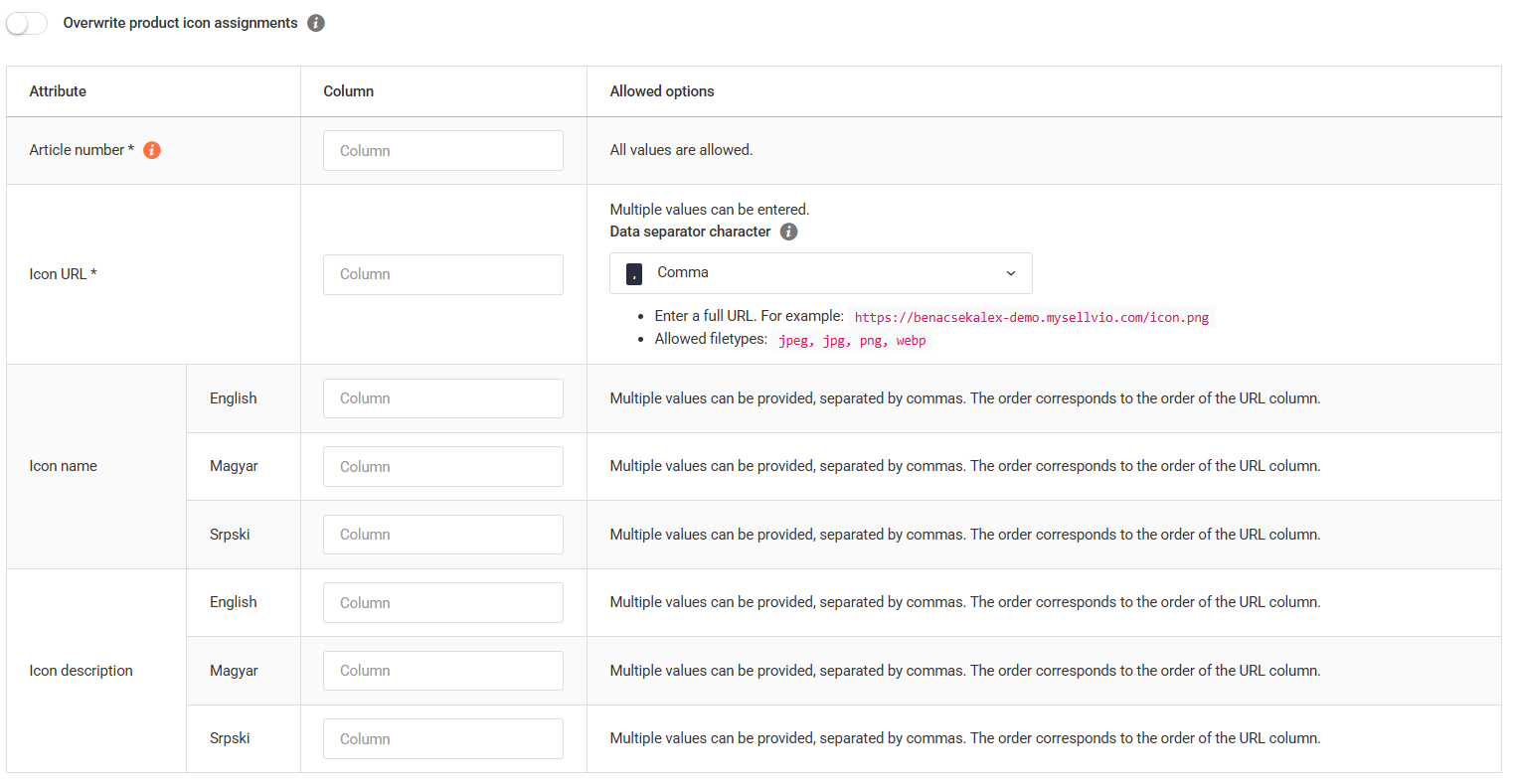Select Column field for Icon description Srpski
Viewport: 1514px width, 784px height.
pos(443,738)
